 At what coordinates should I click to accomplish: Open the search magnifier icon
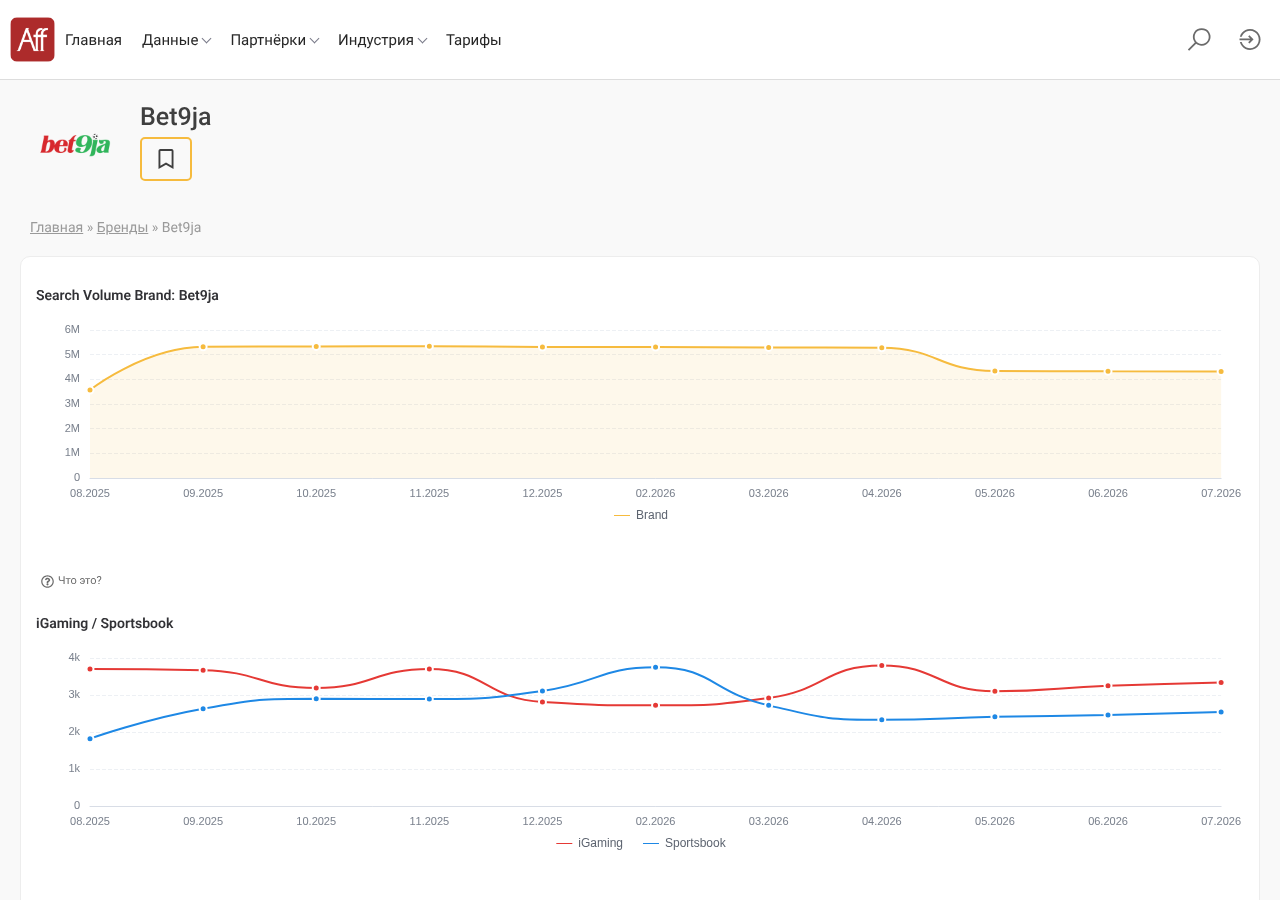pos(1199,39)
